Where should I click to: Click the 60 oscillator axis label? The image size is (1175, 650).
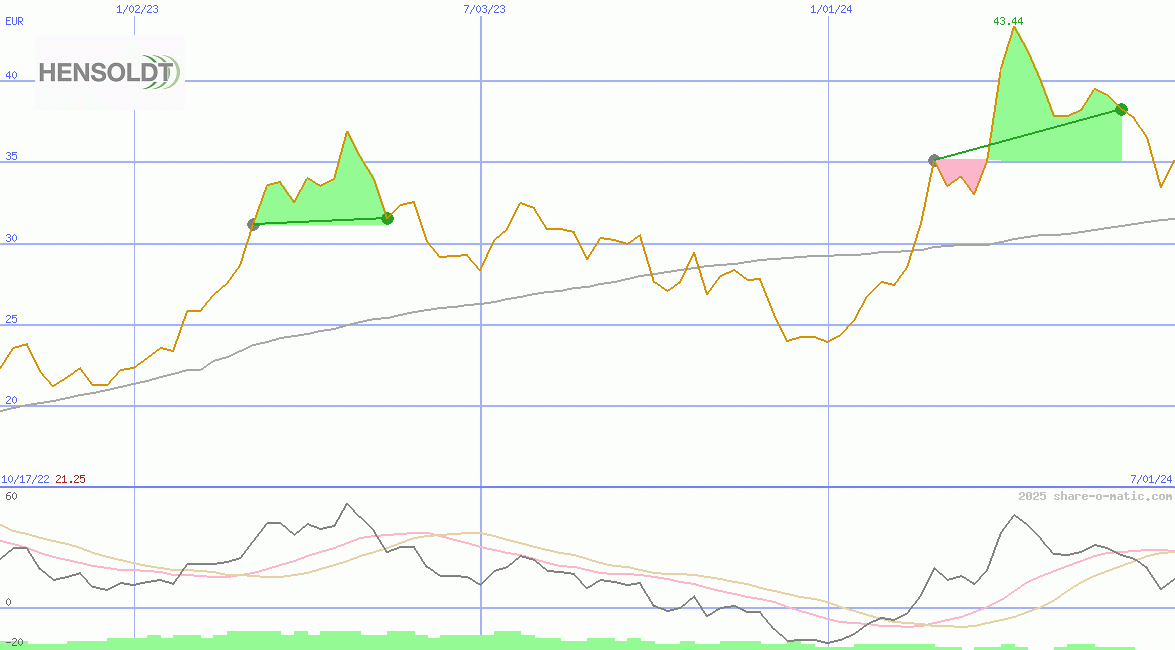pos(11,496)
